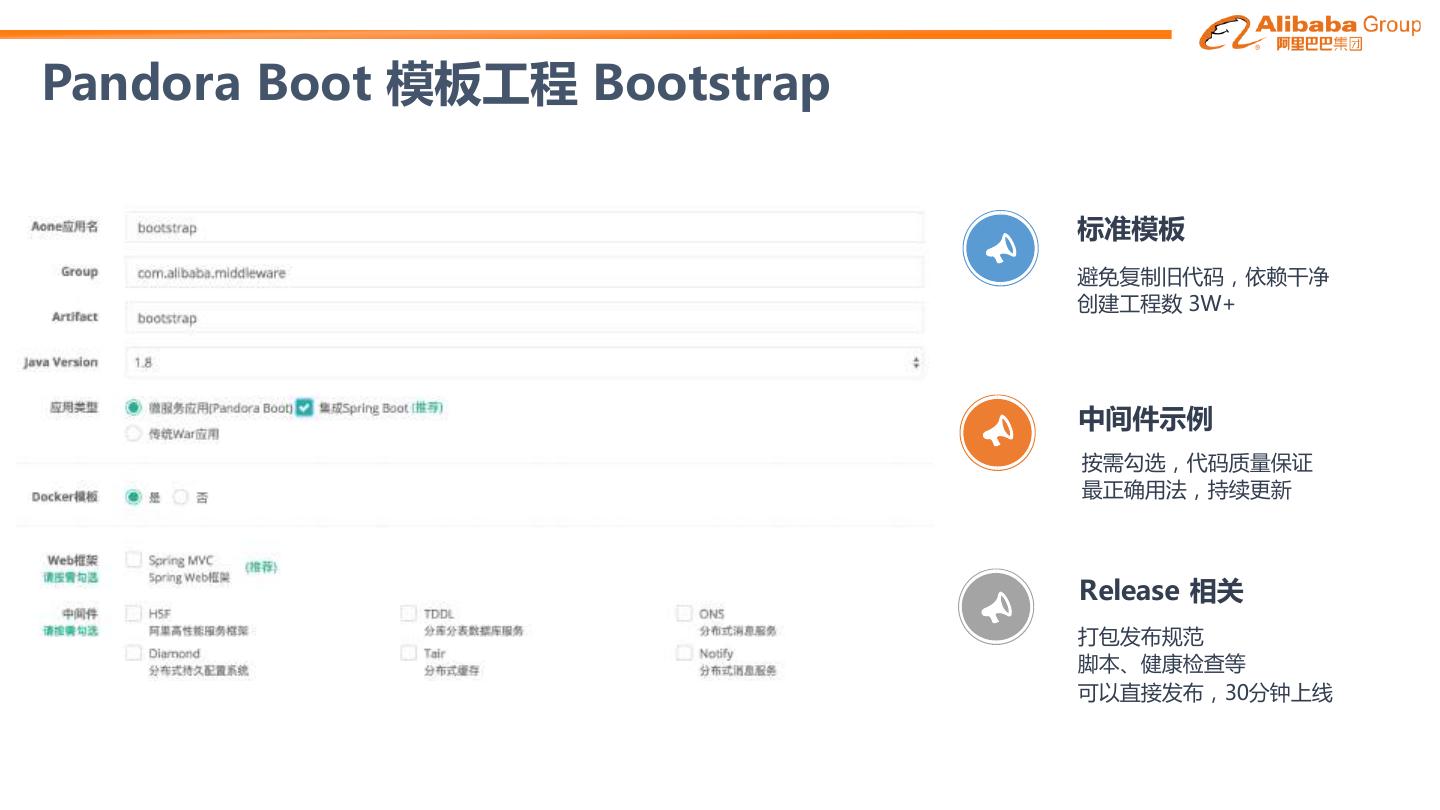Click the (推荐) link next to Spring MVC
This screenshot has height=810, width=1440.
pos(261,567)
